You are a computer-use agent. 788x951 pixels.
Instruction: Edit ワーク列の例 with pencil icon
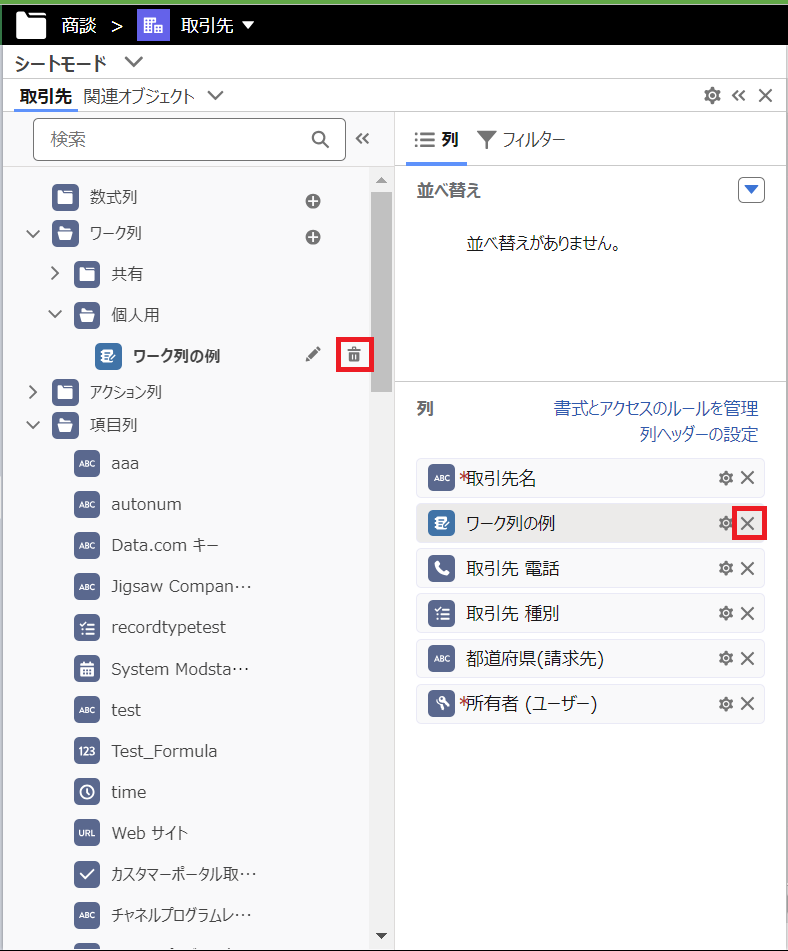click(x=313, y=355)
